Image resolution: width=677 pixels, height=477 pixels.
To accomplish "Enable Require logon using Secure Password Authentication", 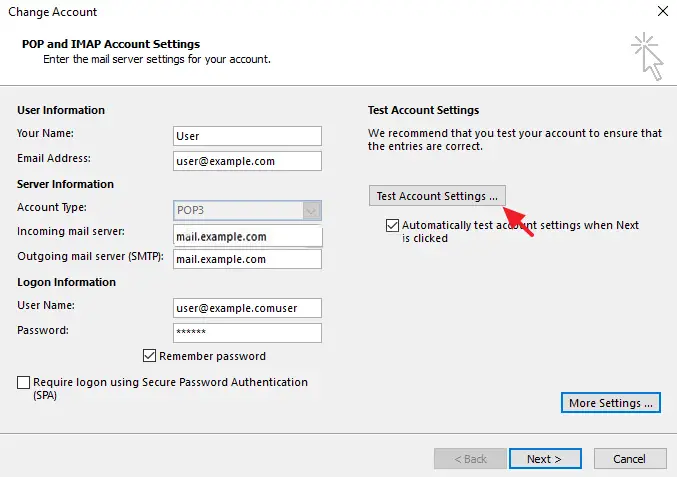I will 23,382.
